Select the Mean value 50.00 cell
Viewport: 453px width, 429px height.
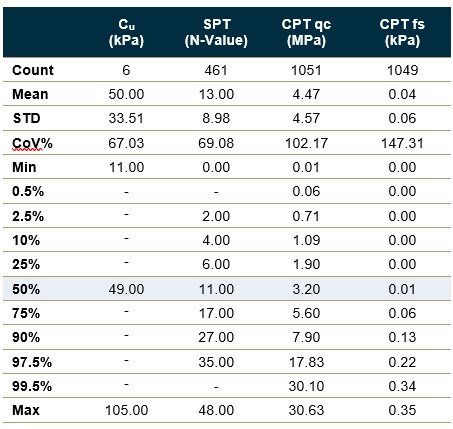pyautogui.click(x=126, y=94)
